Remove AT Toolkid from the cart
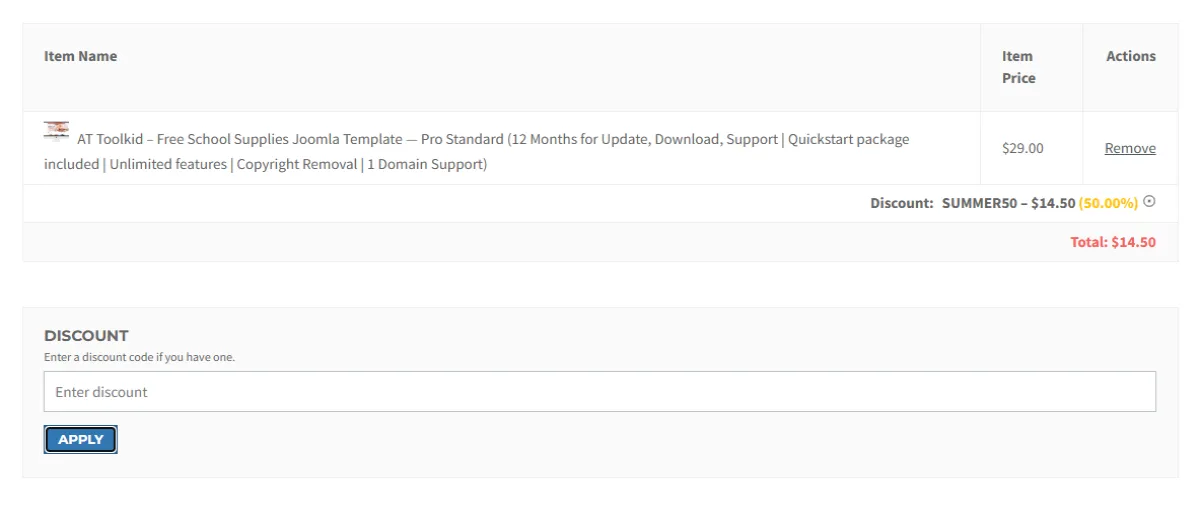The height and width of the screenshot is (506, 1200). tap(1130, 148)
